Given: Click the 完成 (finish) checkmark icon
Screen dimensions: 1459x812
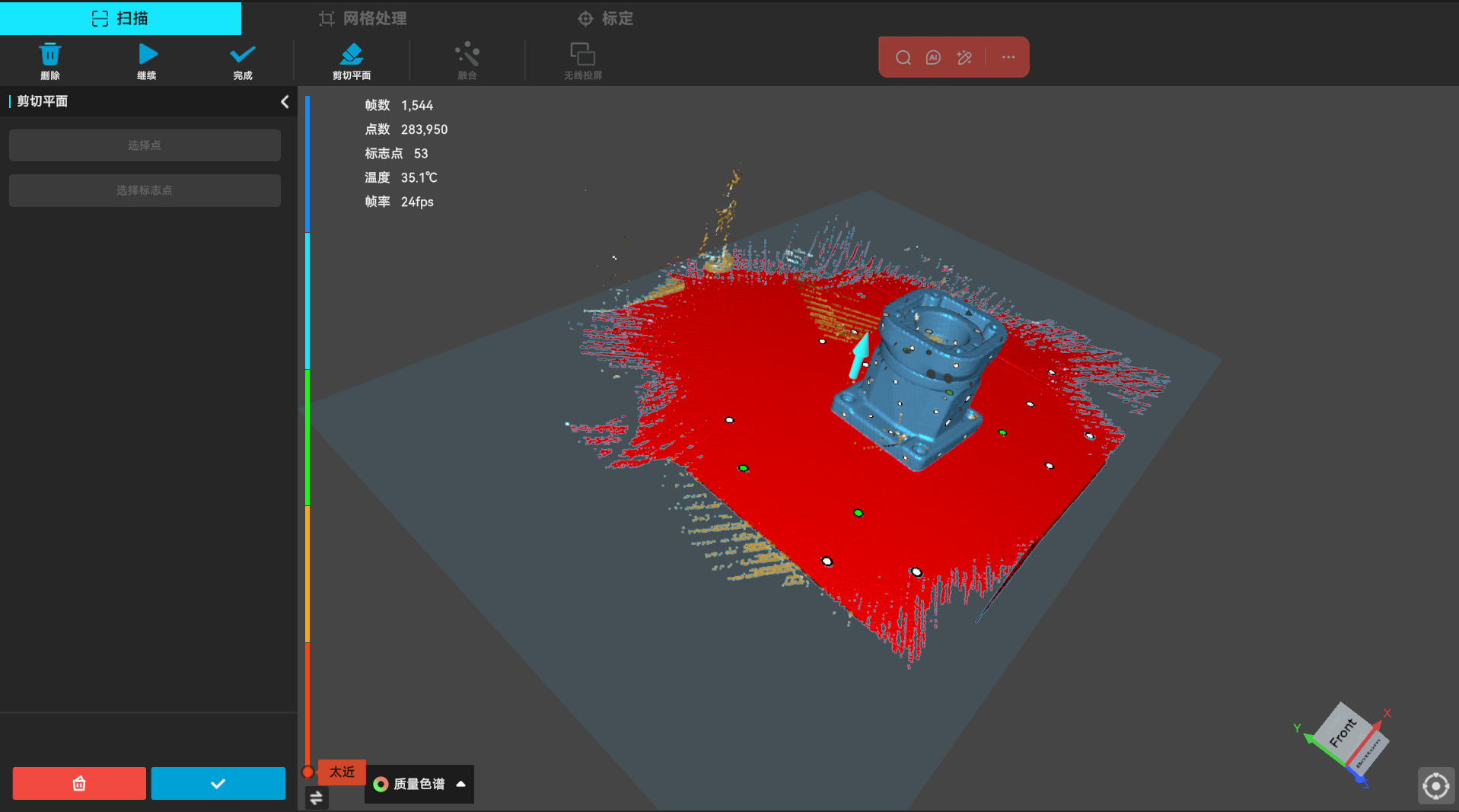Looking at the screenshot, I should point(242,60).
